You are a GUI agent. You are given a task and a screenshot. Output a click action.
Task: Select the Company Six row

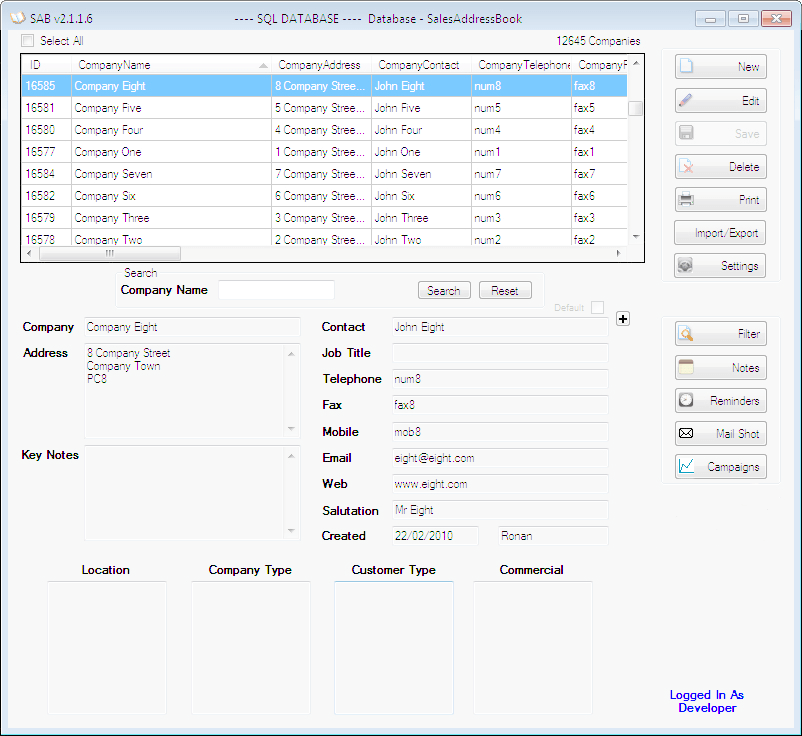coord(324,196)
